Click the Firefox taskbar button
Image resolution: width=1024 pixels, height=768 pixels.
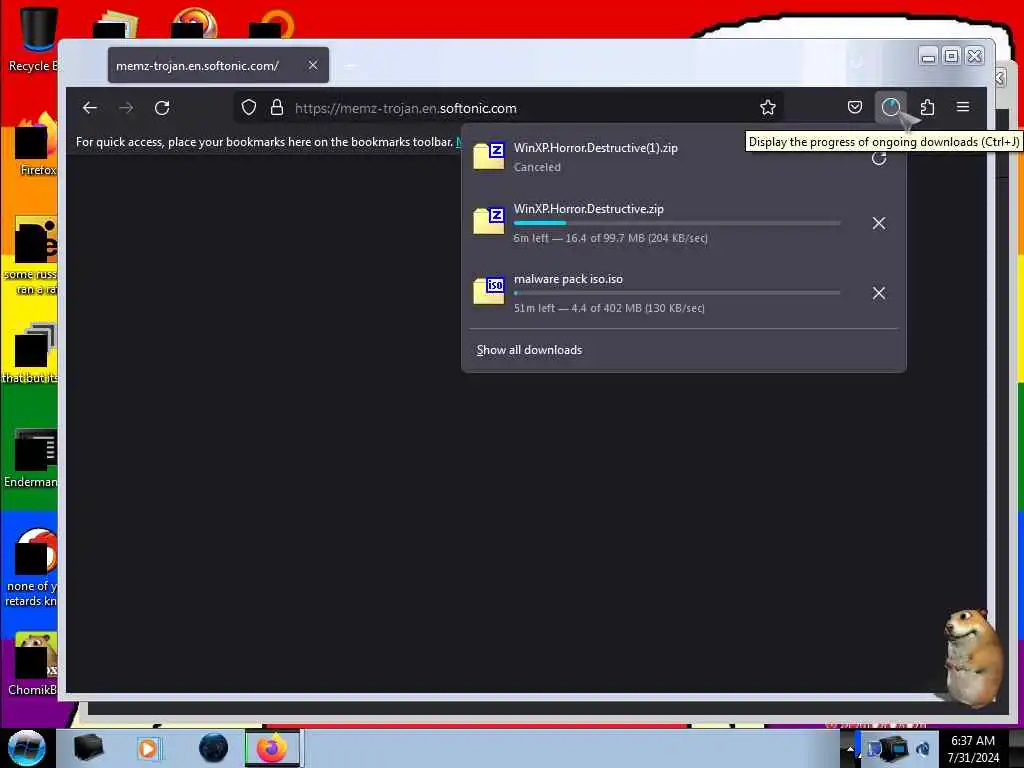[272, 748]
